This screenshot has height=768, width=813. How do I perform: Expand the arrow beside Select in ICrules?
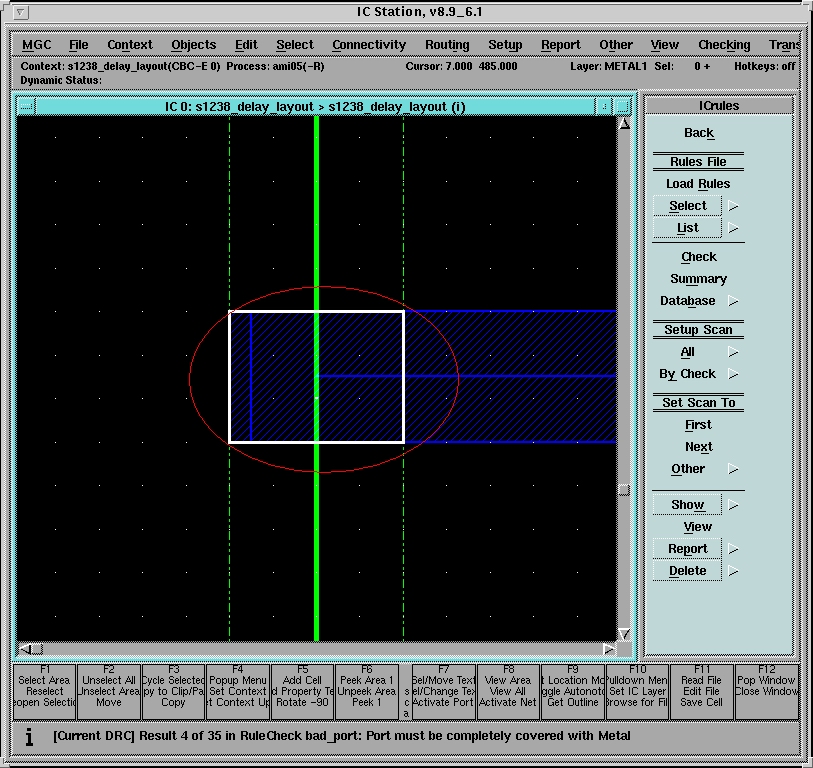tap(734, 207)
